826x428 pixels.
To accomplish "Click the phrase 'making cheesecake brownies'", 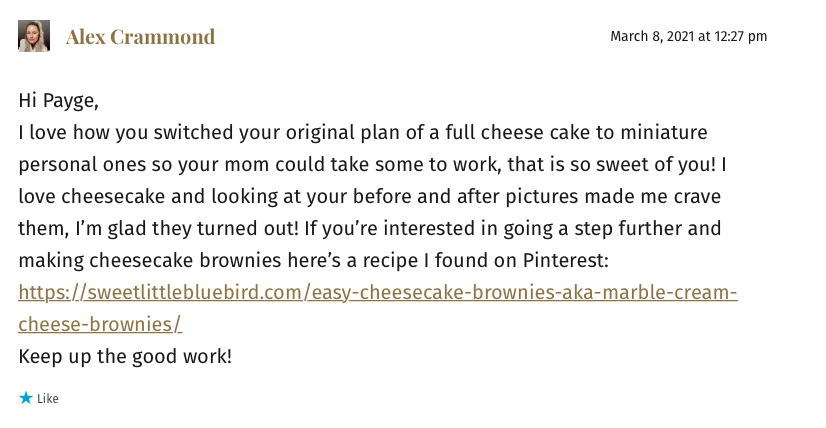I will [150, 260].
